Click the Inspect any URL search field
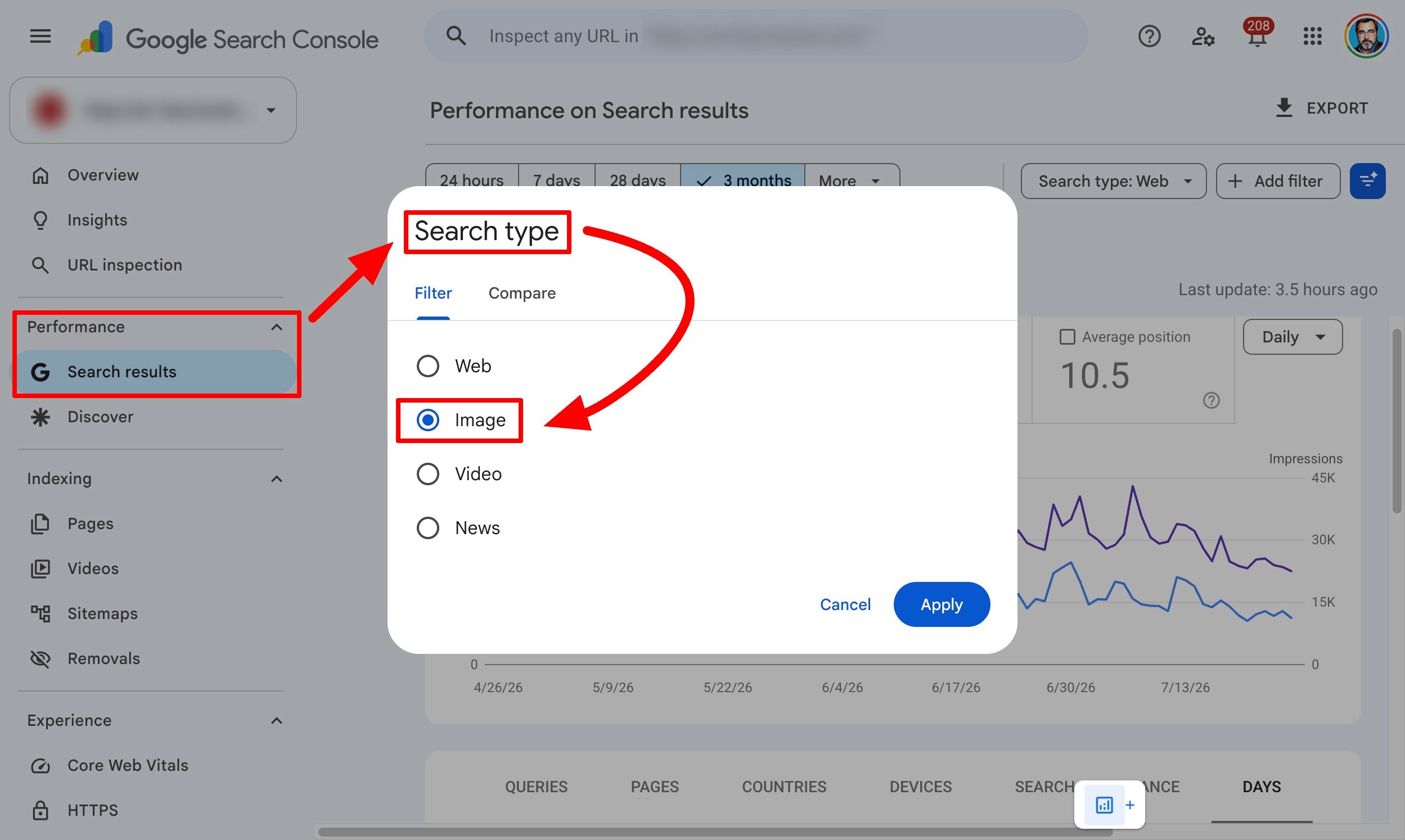This screenshot has height=840, width=1405. coord(756,35)
